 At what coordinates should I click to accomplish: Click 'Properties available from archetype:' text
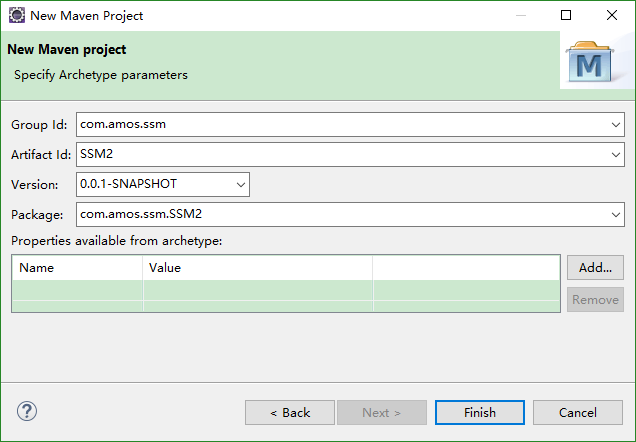tap(116, 241)
